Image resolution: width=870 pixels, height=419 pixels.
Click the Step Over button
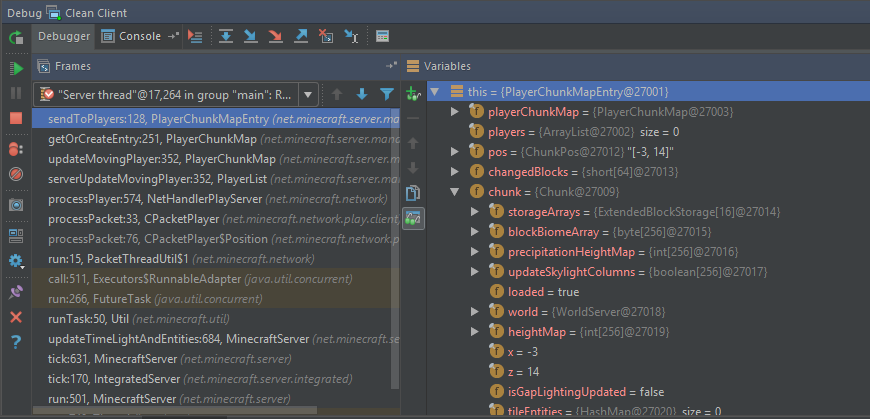(225, 37)
